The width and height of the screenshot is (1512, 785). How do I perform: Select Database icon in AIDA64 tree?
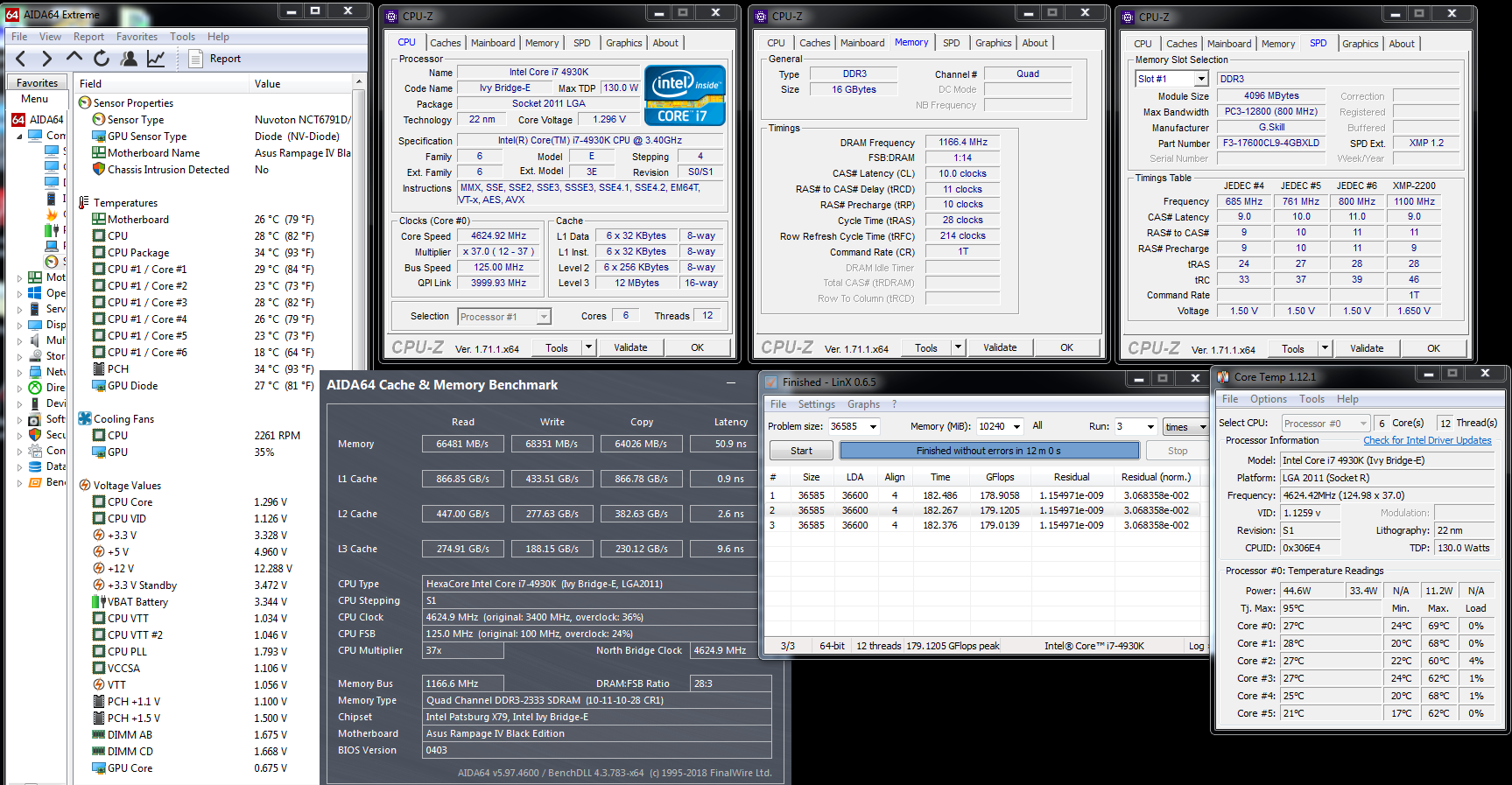[x=35, y=466]
